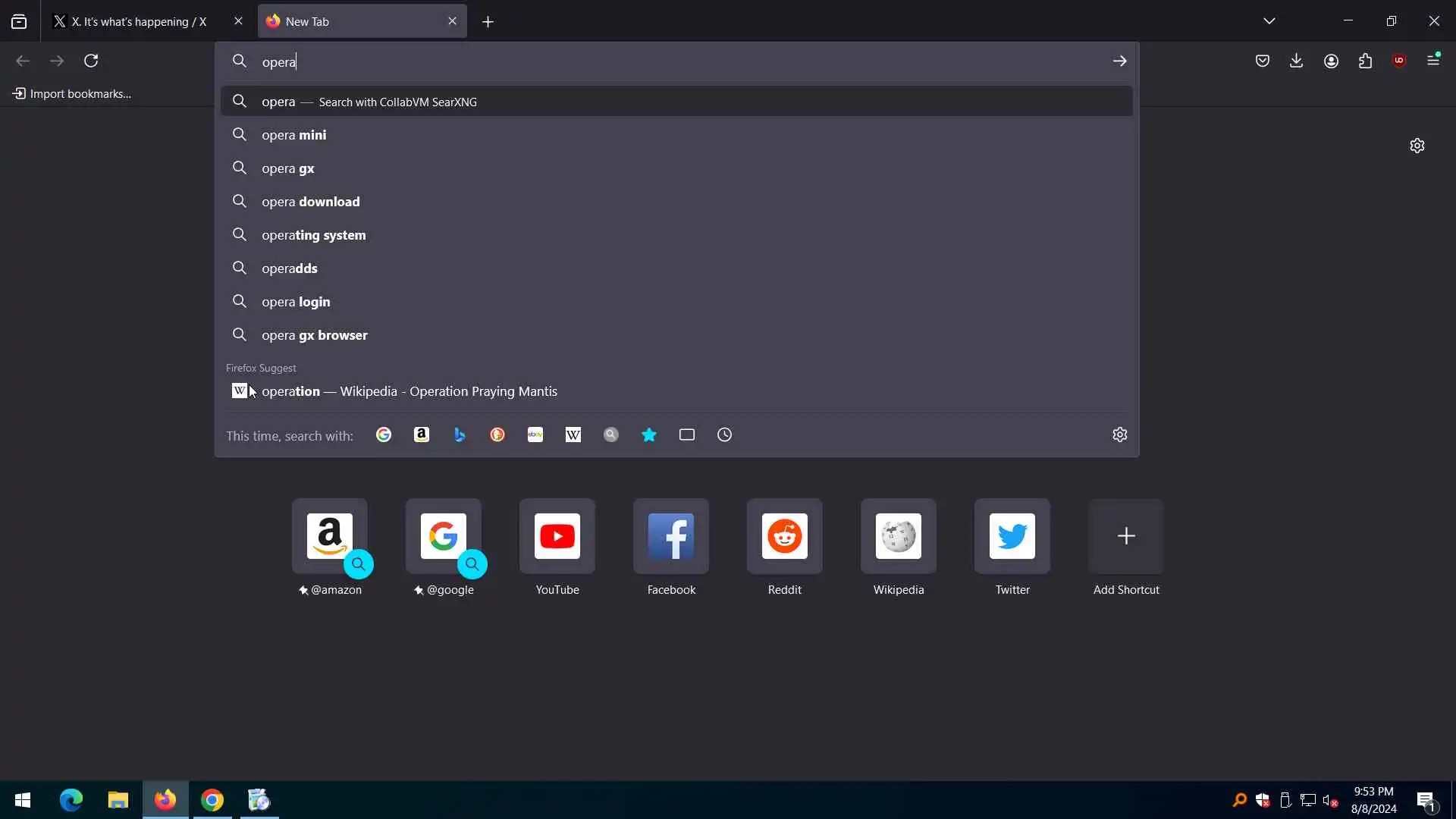The width and height of the screenshot is (1456, 819).
Task: Open the Extensions puzzle icon
Action: click(1365, 61)
